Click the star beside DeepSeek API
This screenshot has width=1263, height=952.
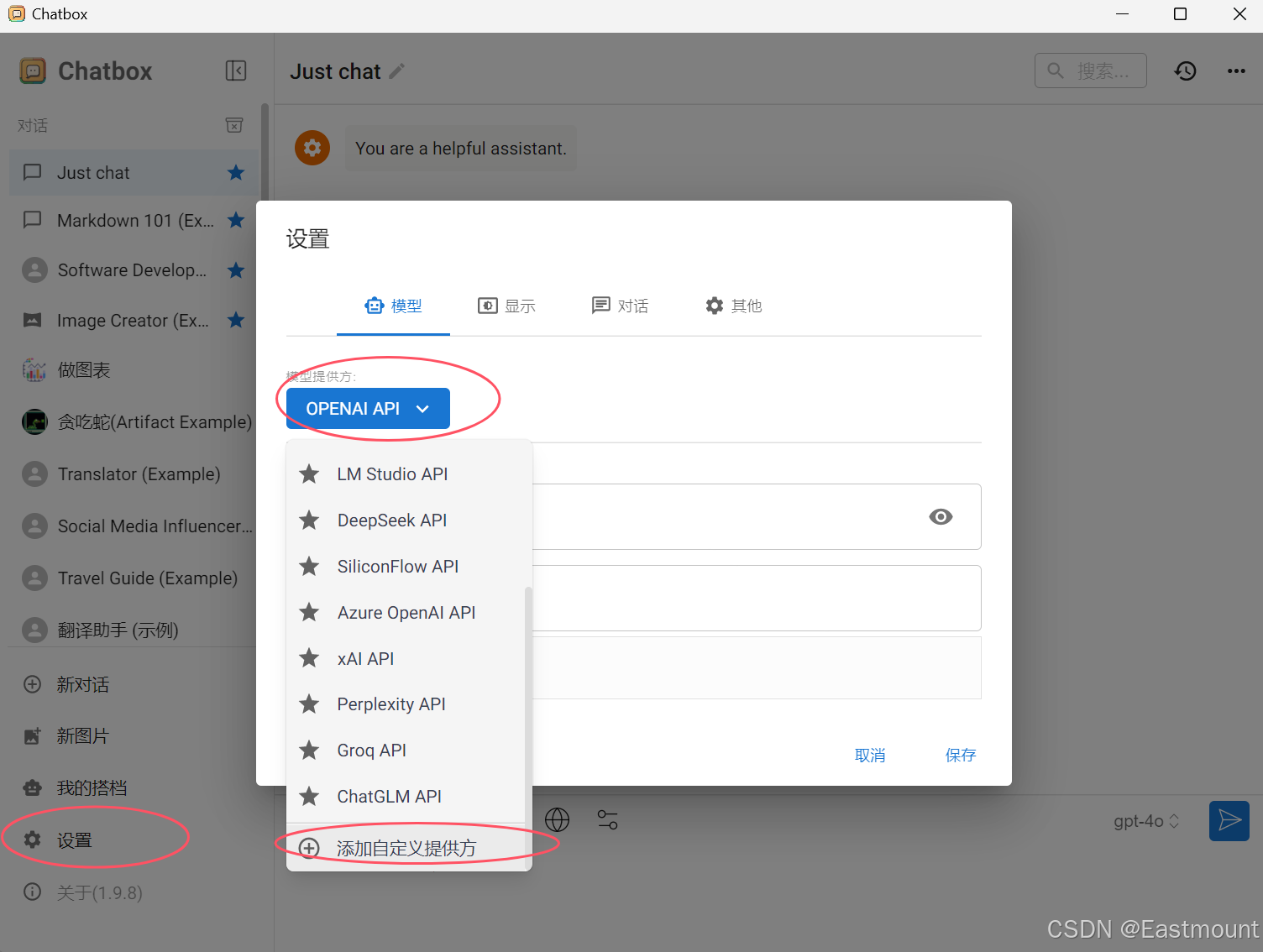309,520
